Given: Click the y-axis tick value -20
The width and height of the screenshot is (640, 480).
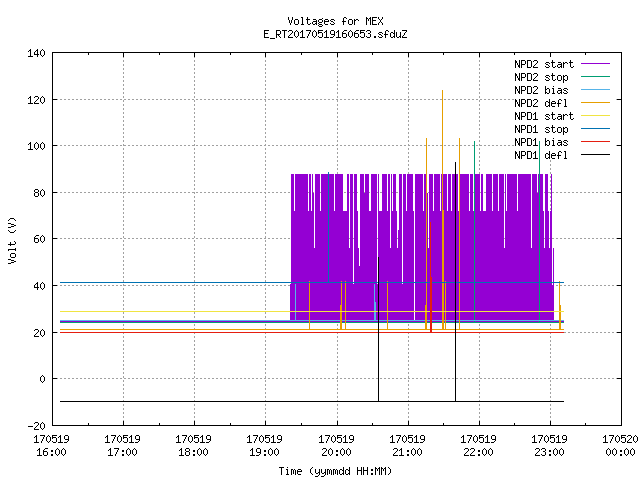Looking at the screenshot, I should coord(36,426).
